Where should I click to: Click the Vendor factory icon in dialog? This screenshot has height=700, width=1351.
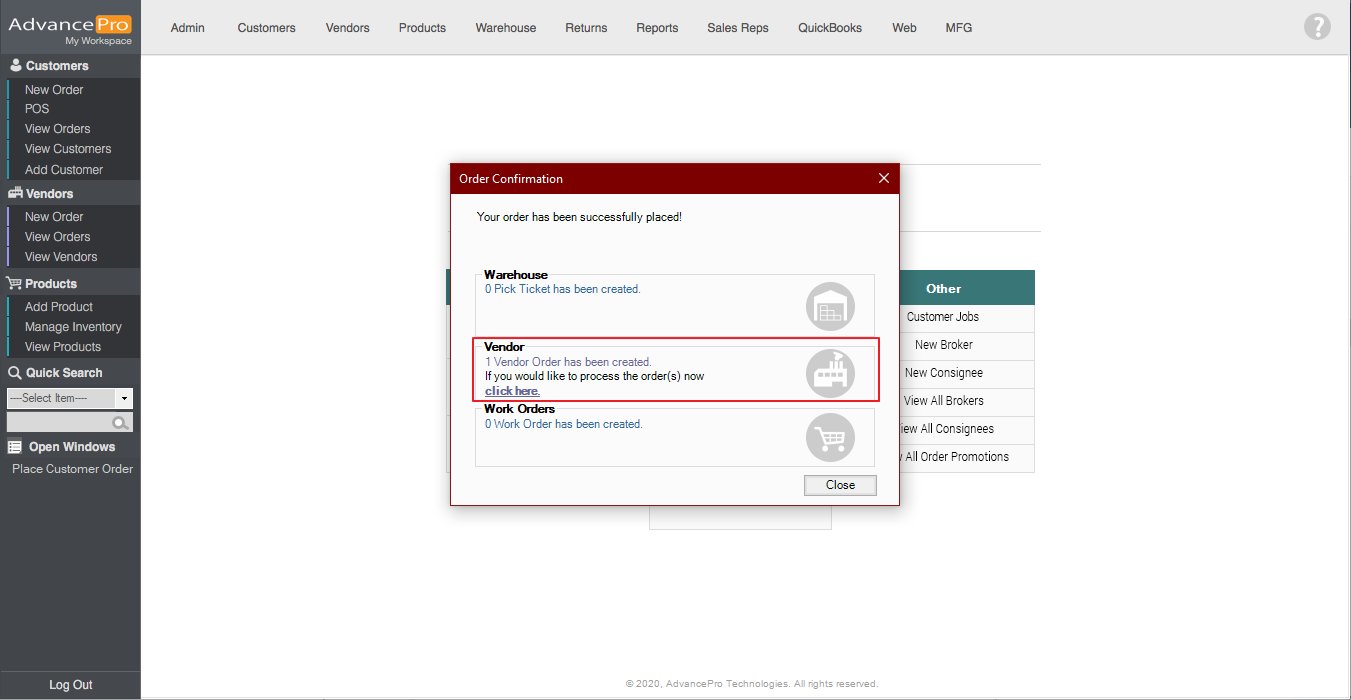click(x=830, y=373)
